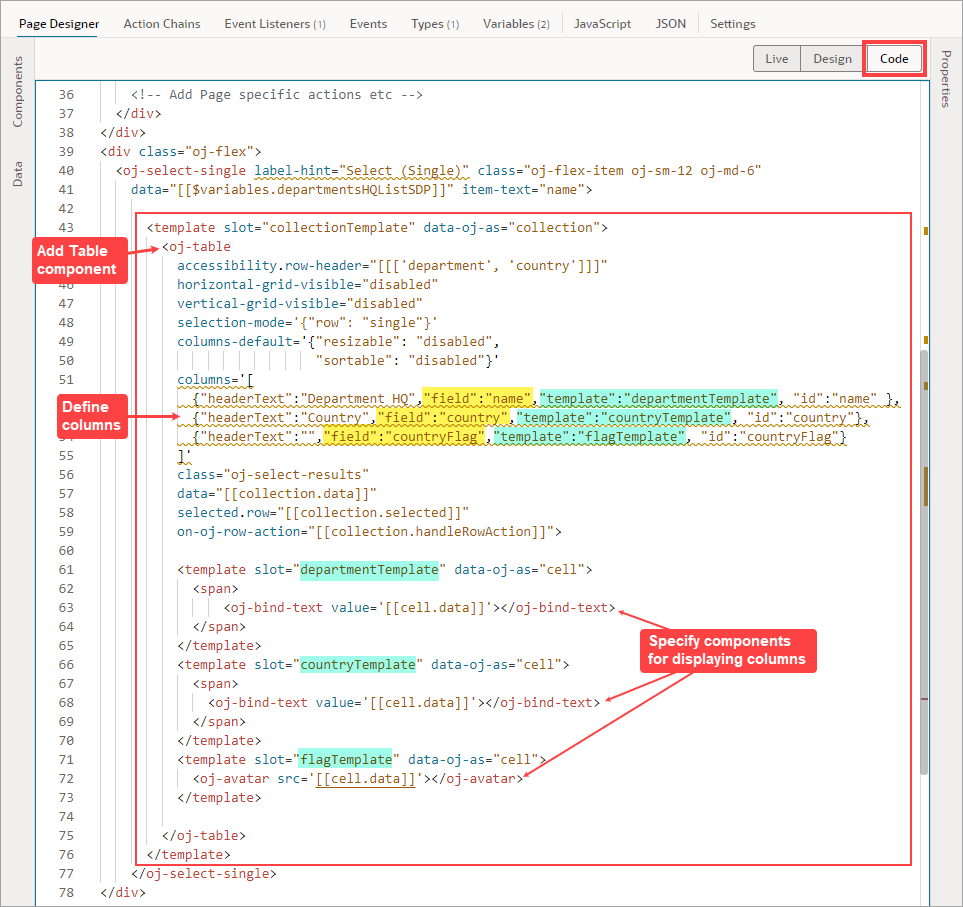963x907 pixels.
Task: Open the Types tab
Action: [434, 23]
